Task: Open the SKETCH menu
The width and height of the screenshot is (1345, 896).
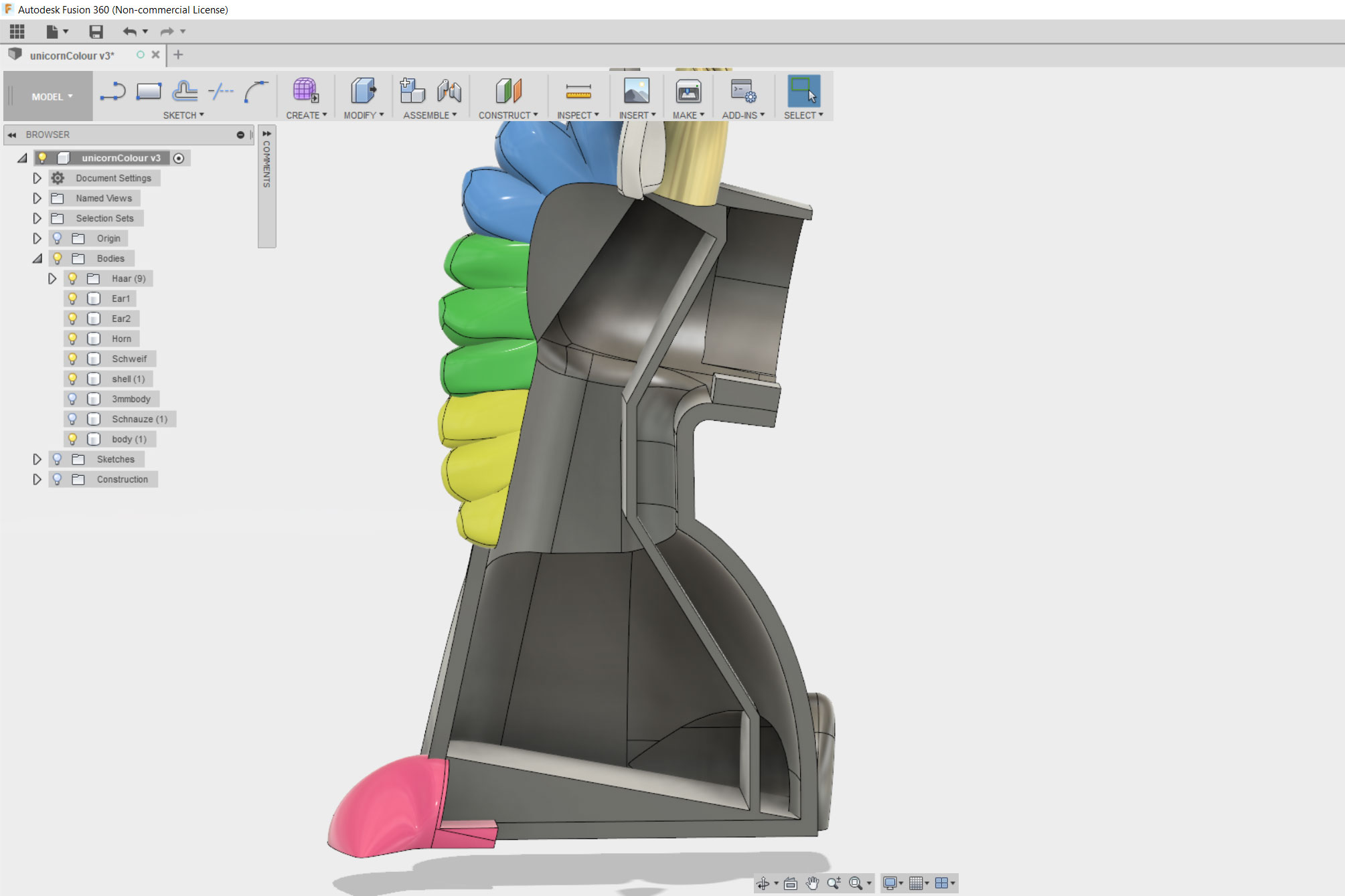Action: point(183,115)
